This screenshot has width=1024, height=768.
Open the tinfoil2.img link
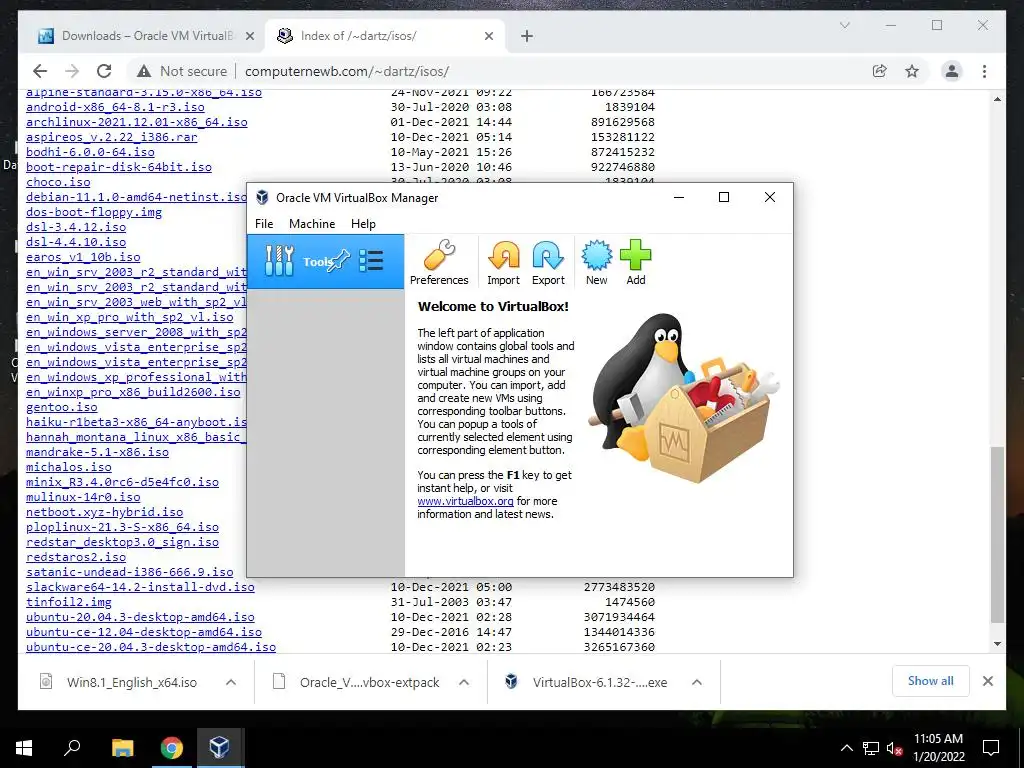click(x=69, y=603)
